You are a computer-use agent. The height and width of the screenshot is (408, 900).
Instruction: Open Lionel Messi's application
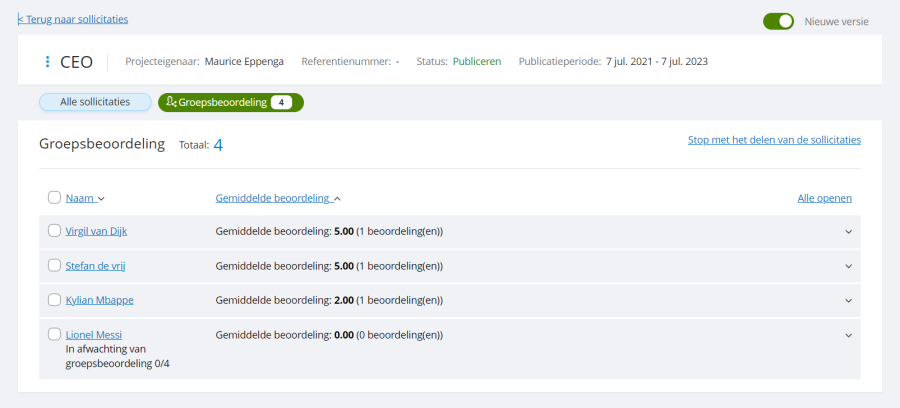[94, 335]
